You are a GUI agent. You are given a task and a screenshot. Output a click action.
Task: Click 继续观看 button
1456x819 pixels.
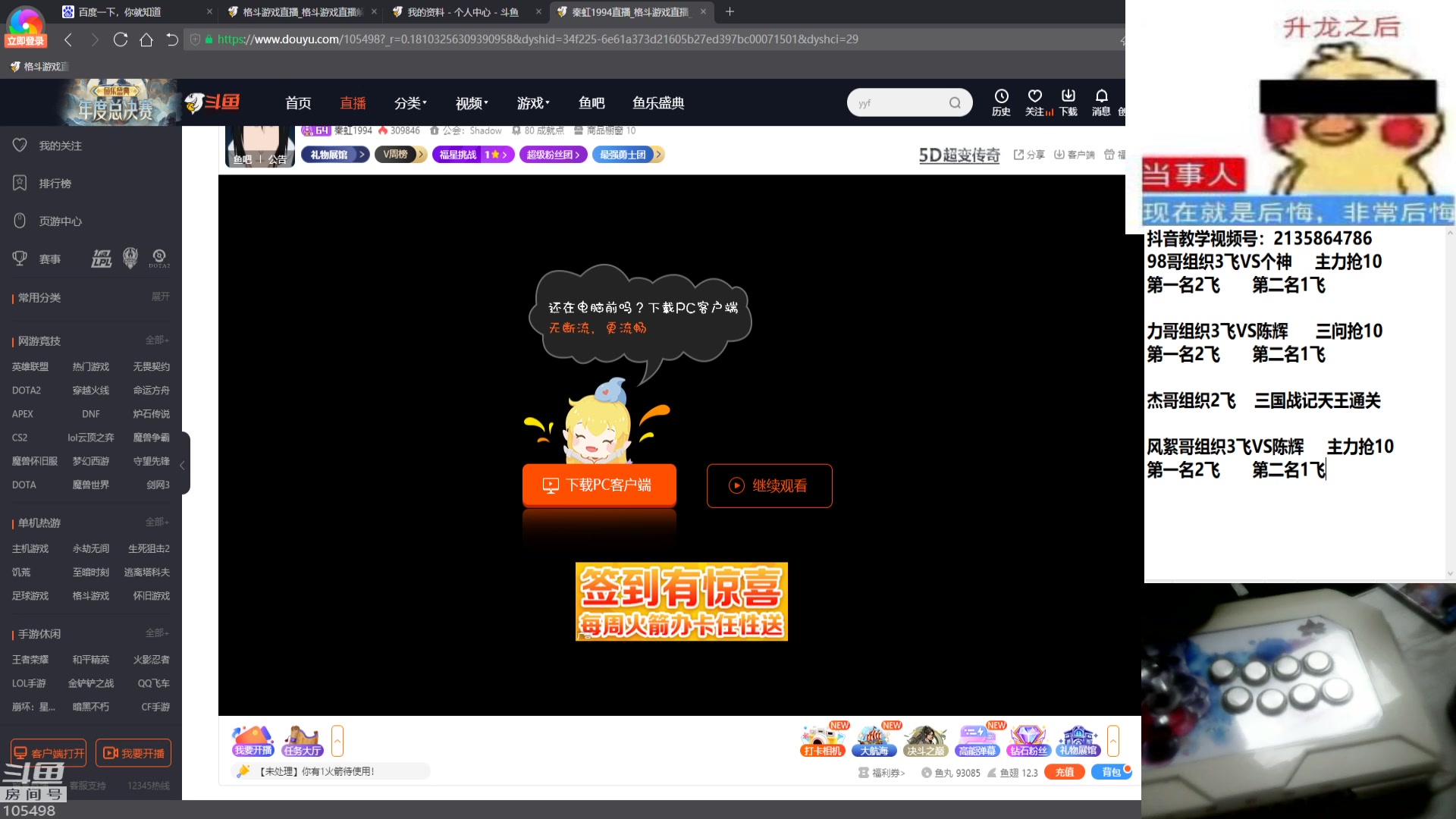pos(769,485)
